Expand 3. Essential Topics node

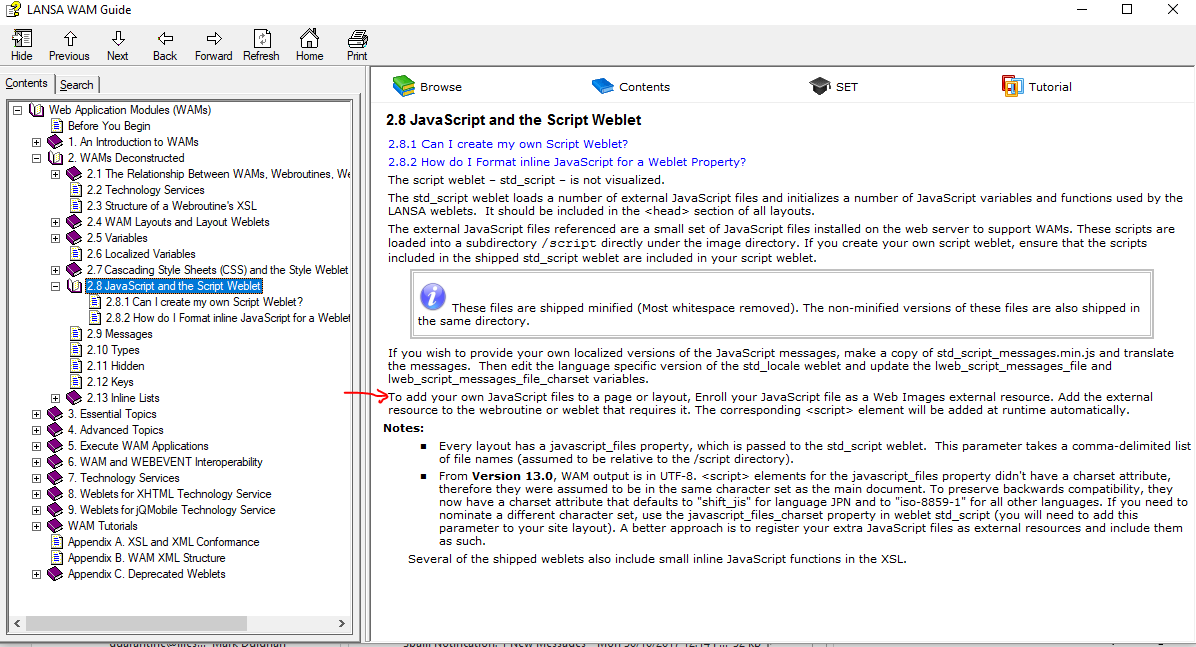pyautogui.click(x=37, y=414)
